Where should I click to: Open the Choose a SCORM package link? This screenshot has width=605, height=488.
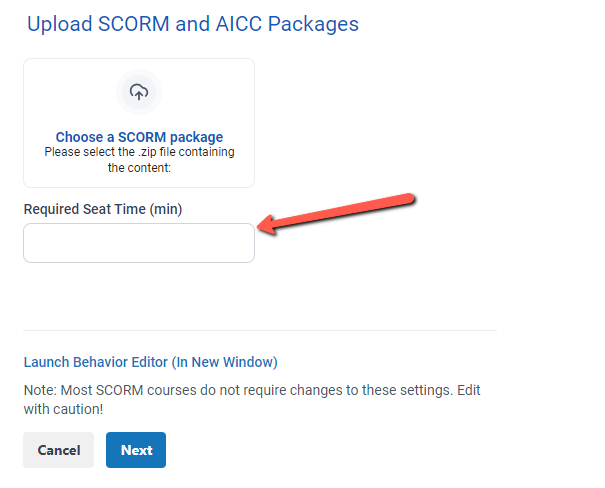point(139,137)
